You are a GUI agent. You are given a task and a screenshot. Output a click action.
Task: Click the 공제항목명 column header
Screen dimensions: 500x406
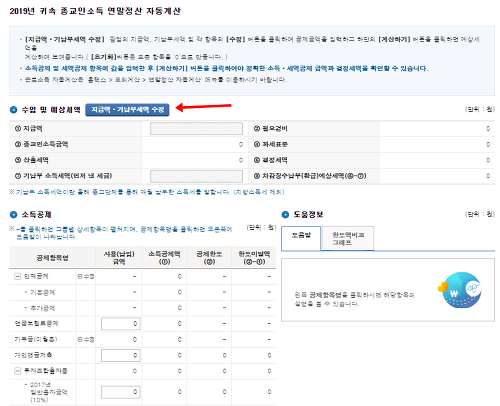click(x=52, y=258)
